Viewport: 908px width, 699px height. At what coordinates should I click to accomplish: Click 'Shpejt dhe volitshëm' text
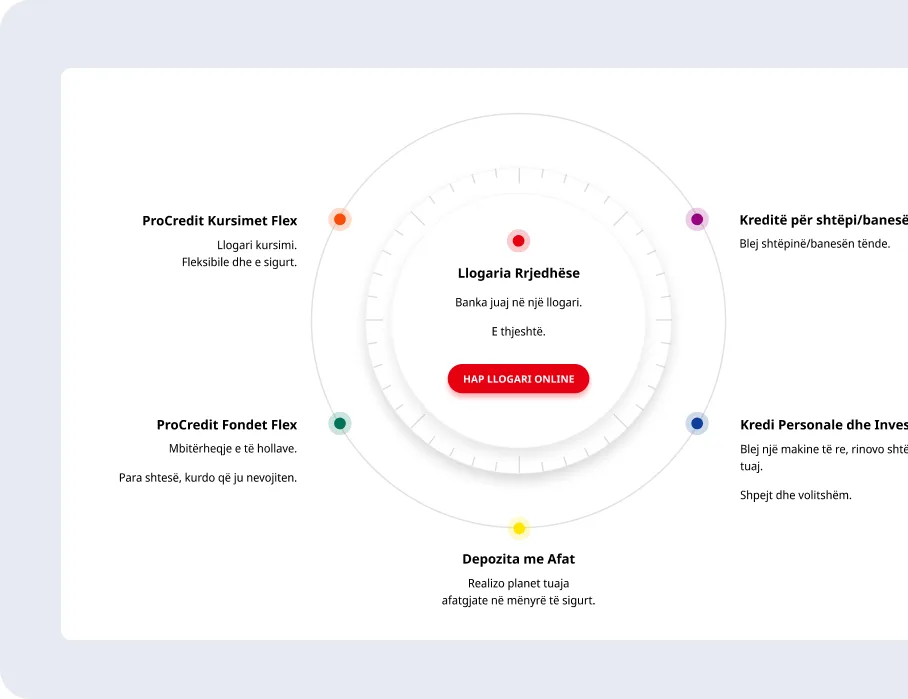tap(796, 495)
